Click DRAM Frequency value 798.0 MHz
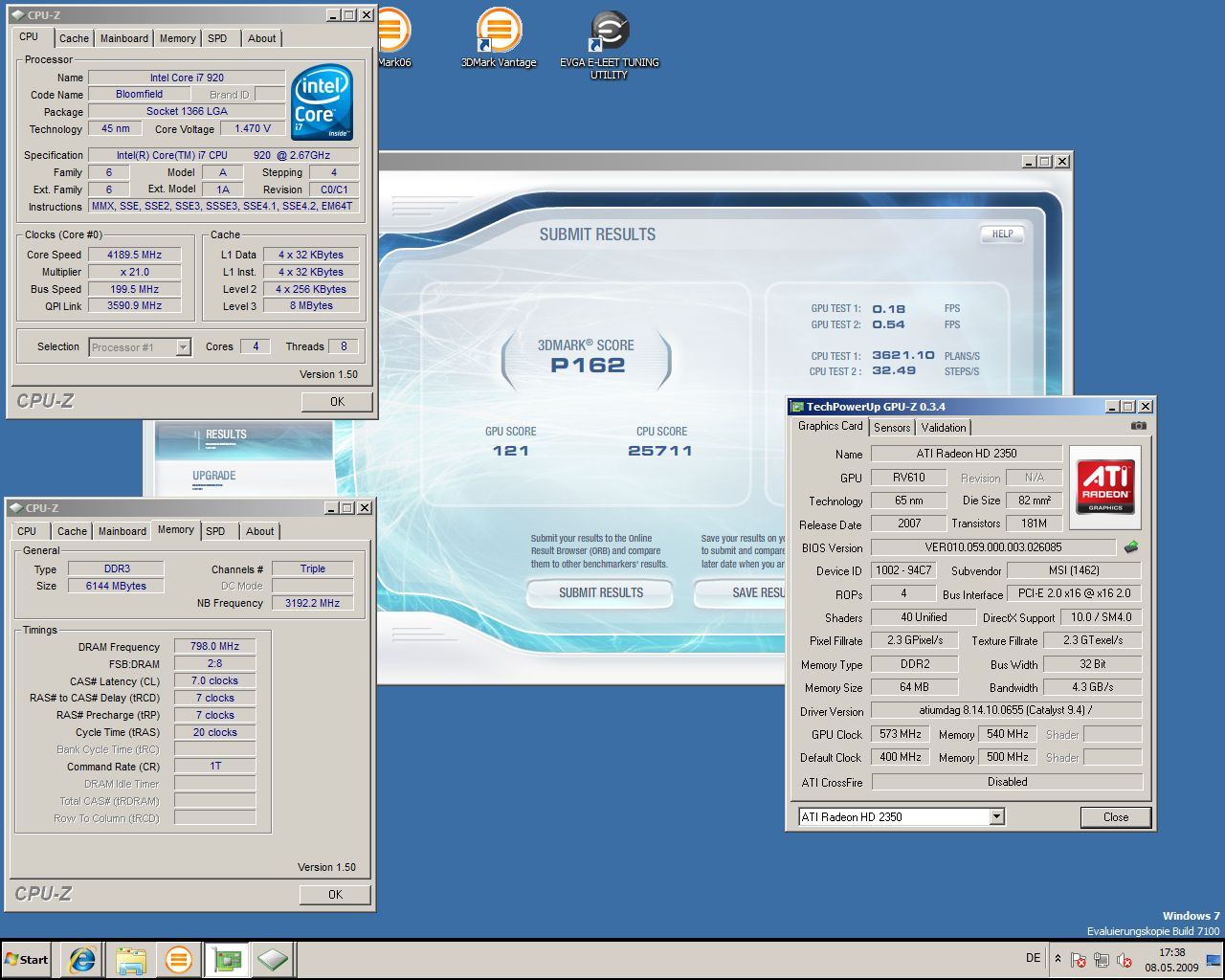The height and width of the screenshot is (980, 1225). [214, 646]
